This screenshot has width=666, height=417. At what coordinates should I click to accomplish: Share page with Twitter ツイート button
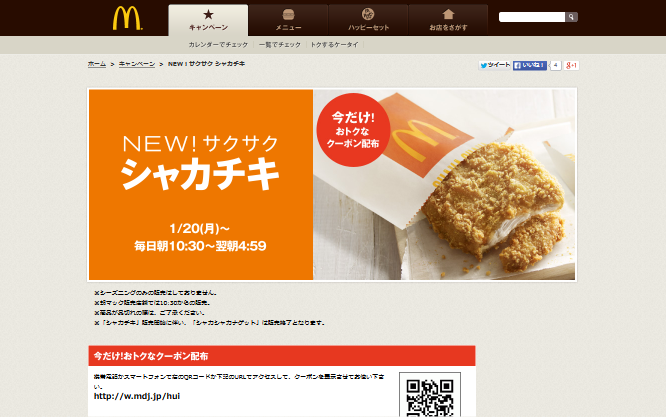coord(495,65)
